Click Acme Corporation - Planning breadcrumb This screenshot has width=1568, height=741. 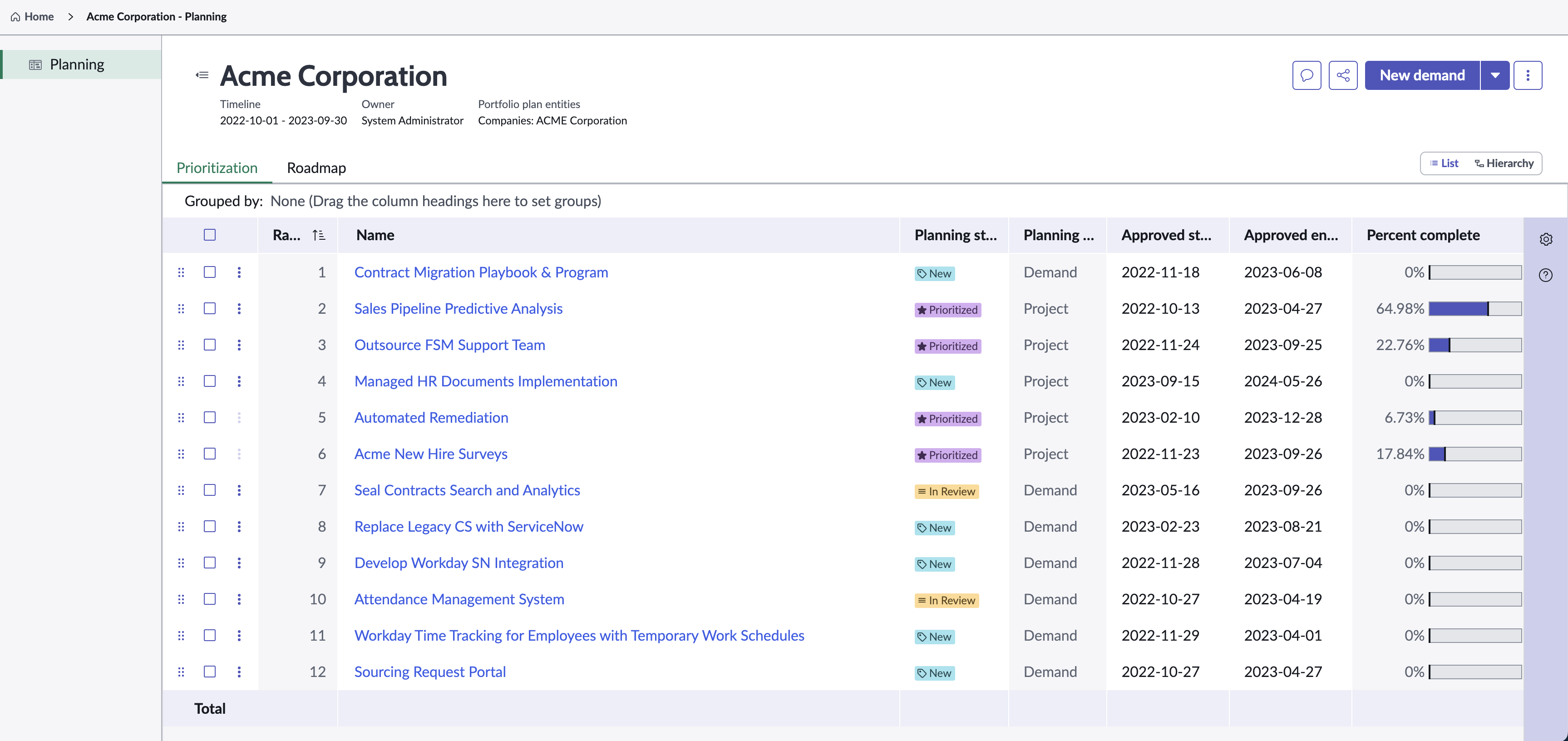[157, 16]
